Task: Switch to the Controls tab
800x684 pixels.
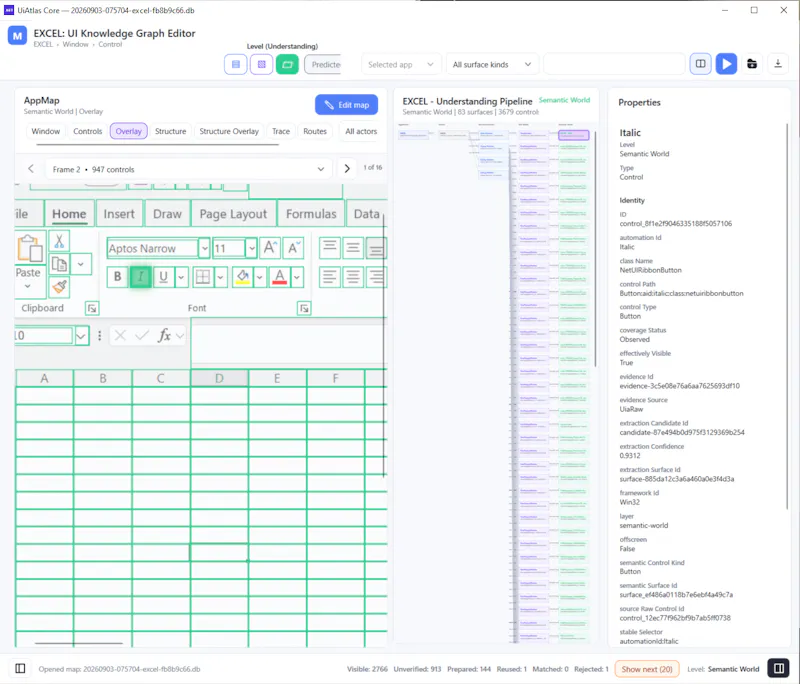Action: (87, 131)
